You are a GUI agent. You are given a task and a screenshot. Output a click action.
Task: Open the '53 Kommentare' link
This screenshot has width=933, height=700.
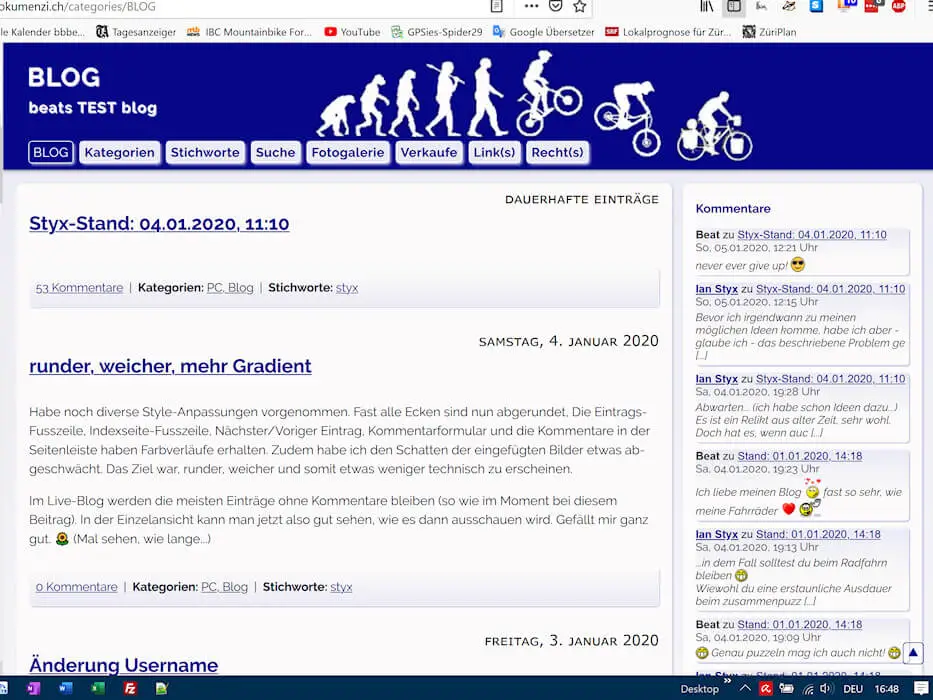[x=79, y=287]
